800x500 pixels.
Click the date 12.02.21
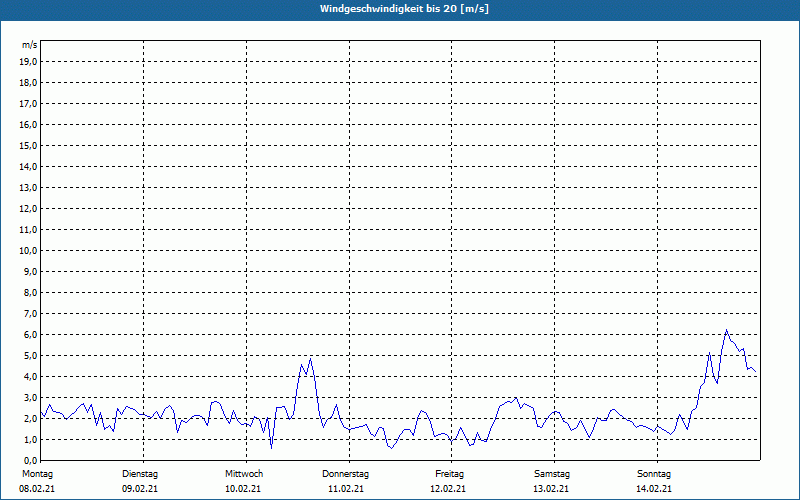448,489
